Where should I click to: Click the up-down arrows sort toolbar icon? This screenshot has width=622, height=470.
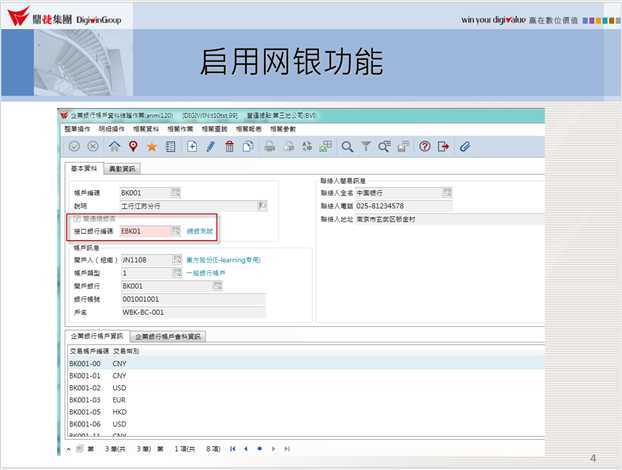tap(307, 146)
